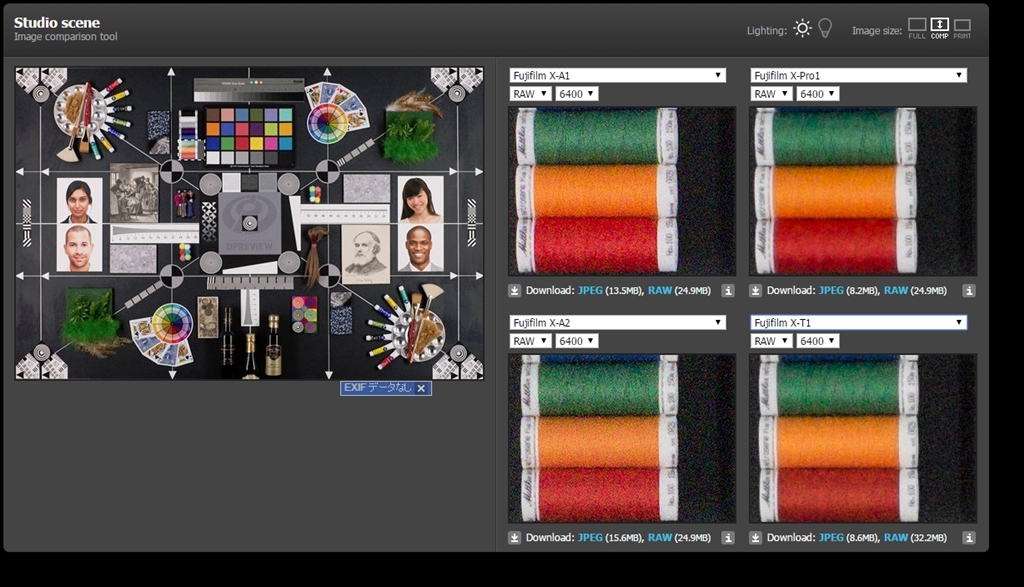
Task: Click download arrow icon under X-Pro1 crop
Action: tap(756, 291)
